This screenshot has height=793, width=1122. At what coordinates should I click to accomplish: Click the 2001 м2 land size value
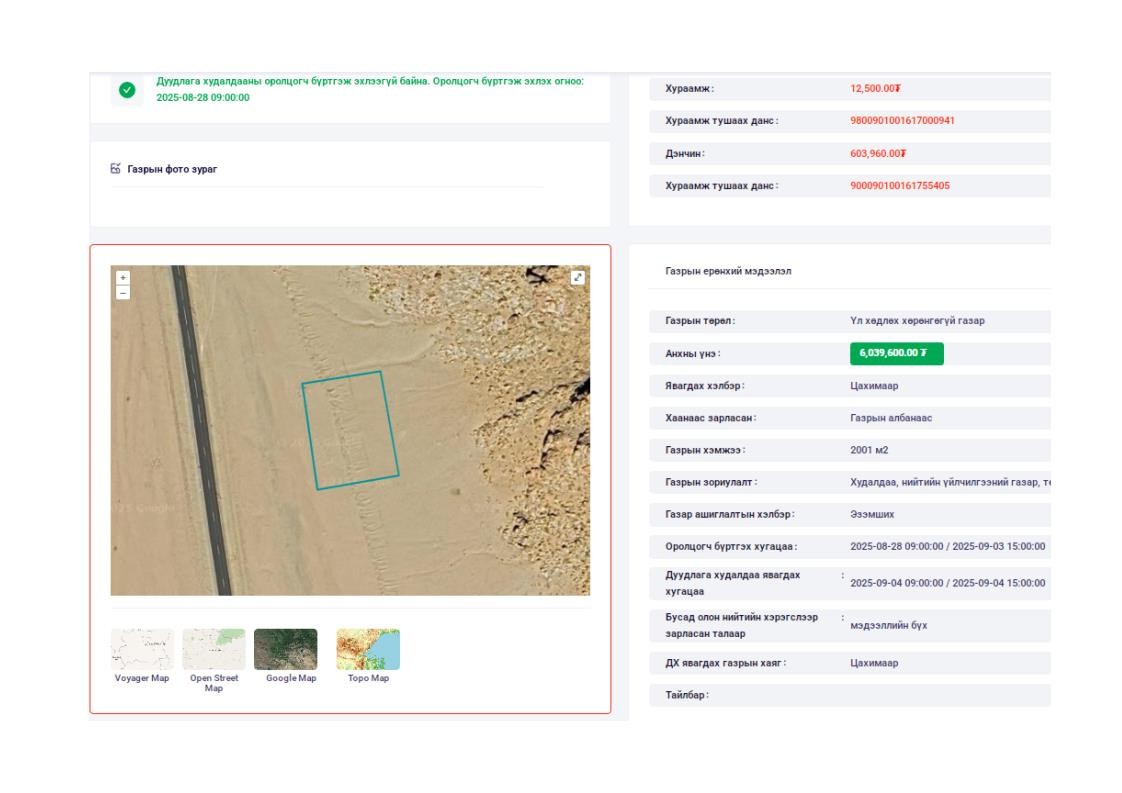coord(869,450)
